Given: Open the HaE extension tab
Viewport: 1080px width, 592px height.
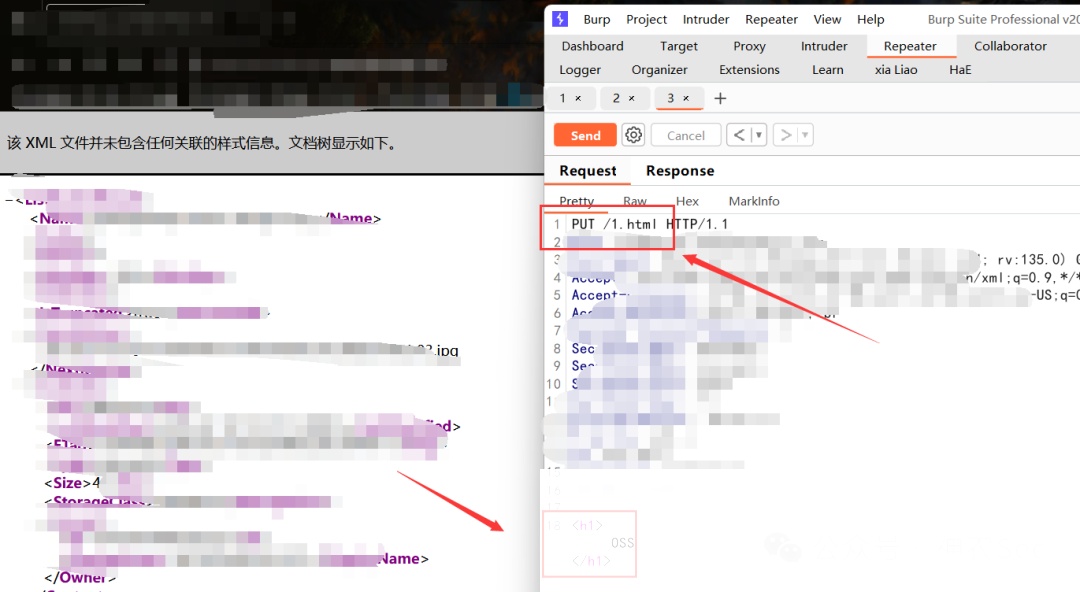Looking at the screenshot, I should tap(960, 70).
